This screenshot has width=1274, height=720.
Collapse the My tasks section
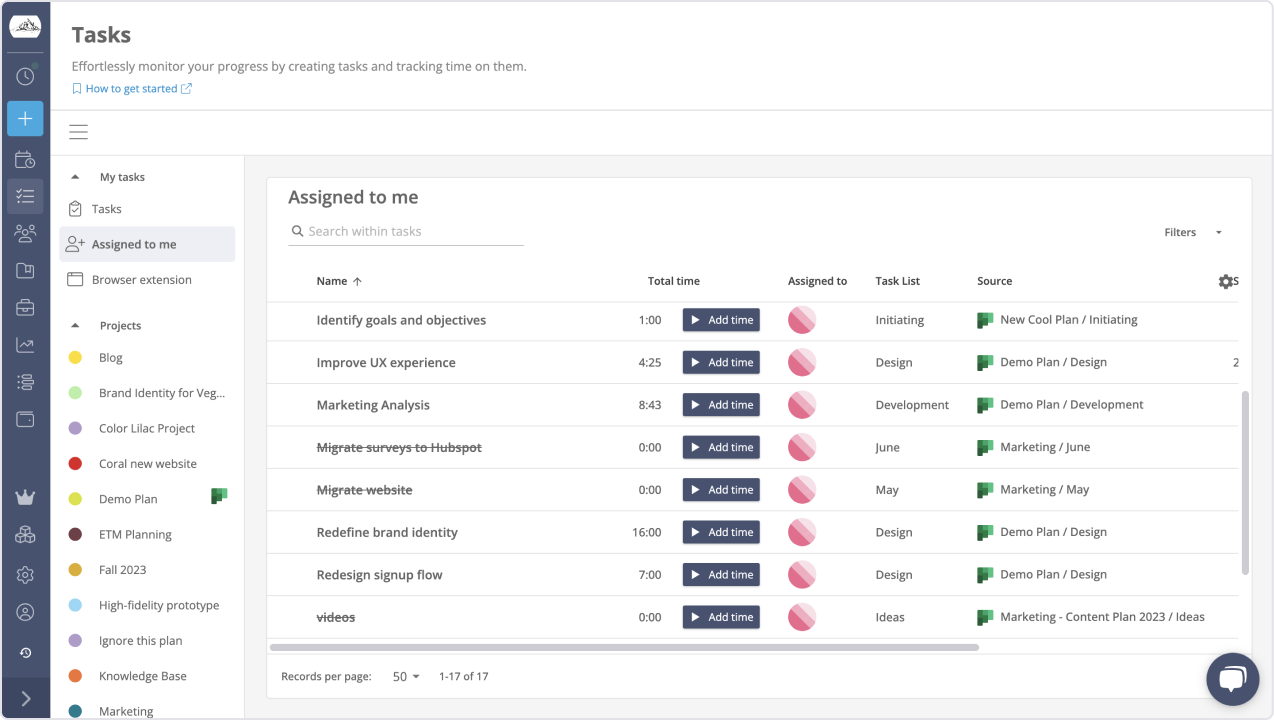(x=74, y=176)
